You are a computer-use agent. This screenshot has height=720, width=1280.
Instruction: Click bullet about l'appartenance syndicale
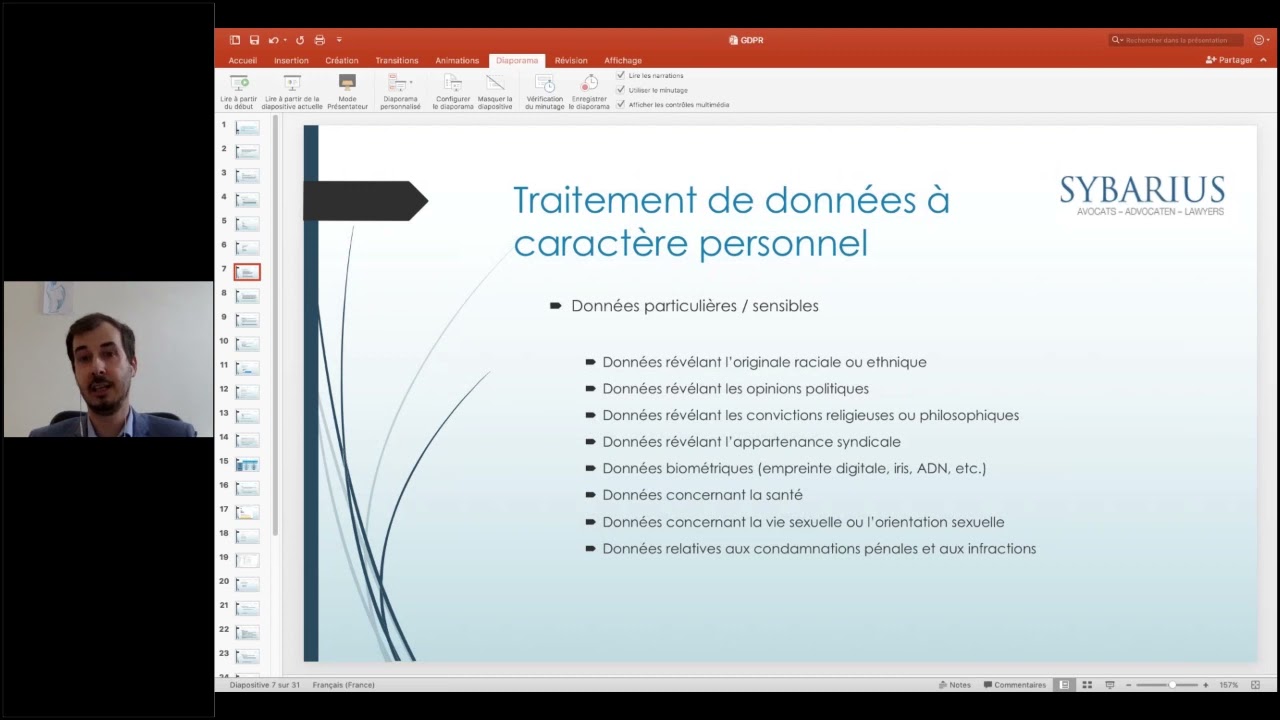pos(751,442)
